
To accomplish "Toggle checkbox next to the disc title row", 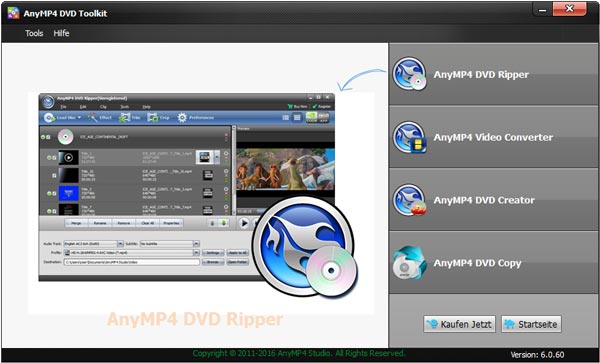I will [48, 137].
